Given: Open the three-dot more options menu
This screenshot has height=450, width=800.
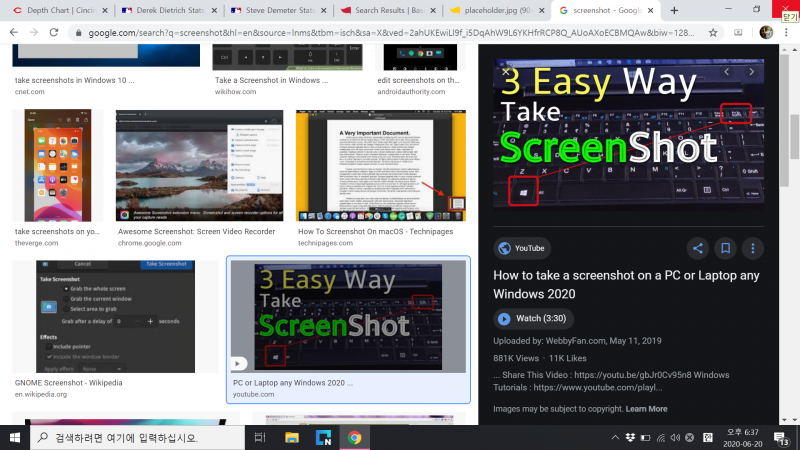Looking at the screenshot, I should 752,248.
